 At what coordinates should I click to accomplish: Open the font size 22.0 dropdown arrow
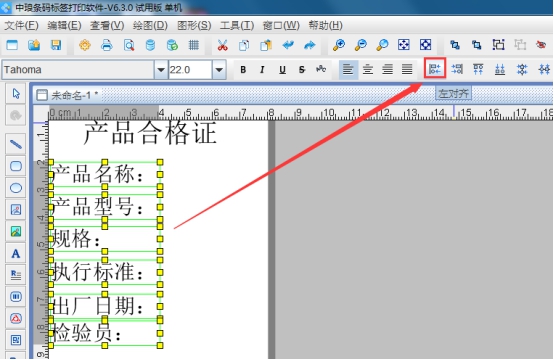[219, 70]
